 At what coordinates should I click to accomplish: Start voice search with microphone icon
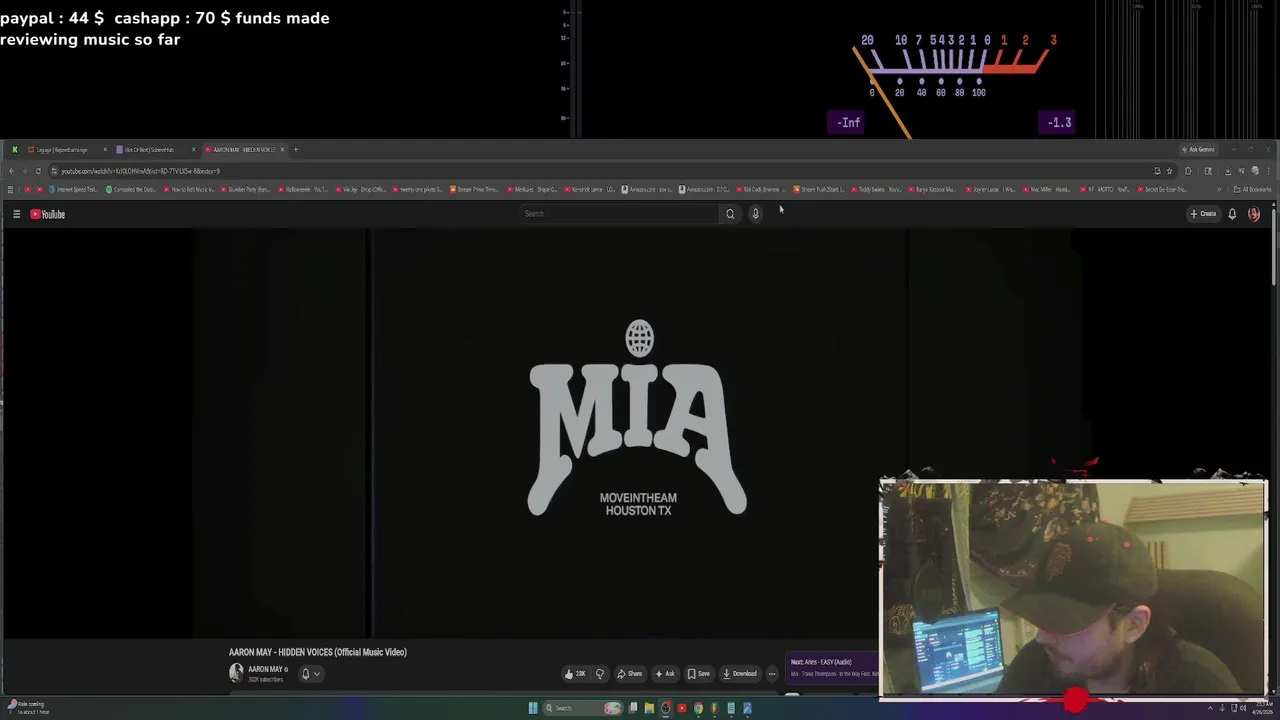[756, 214]
